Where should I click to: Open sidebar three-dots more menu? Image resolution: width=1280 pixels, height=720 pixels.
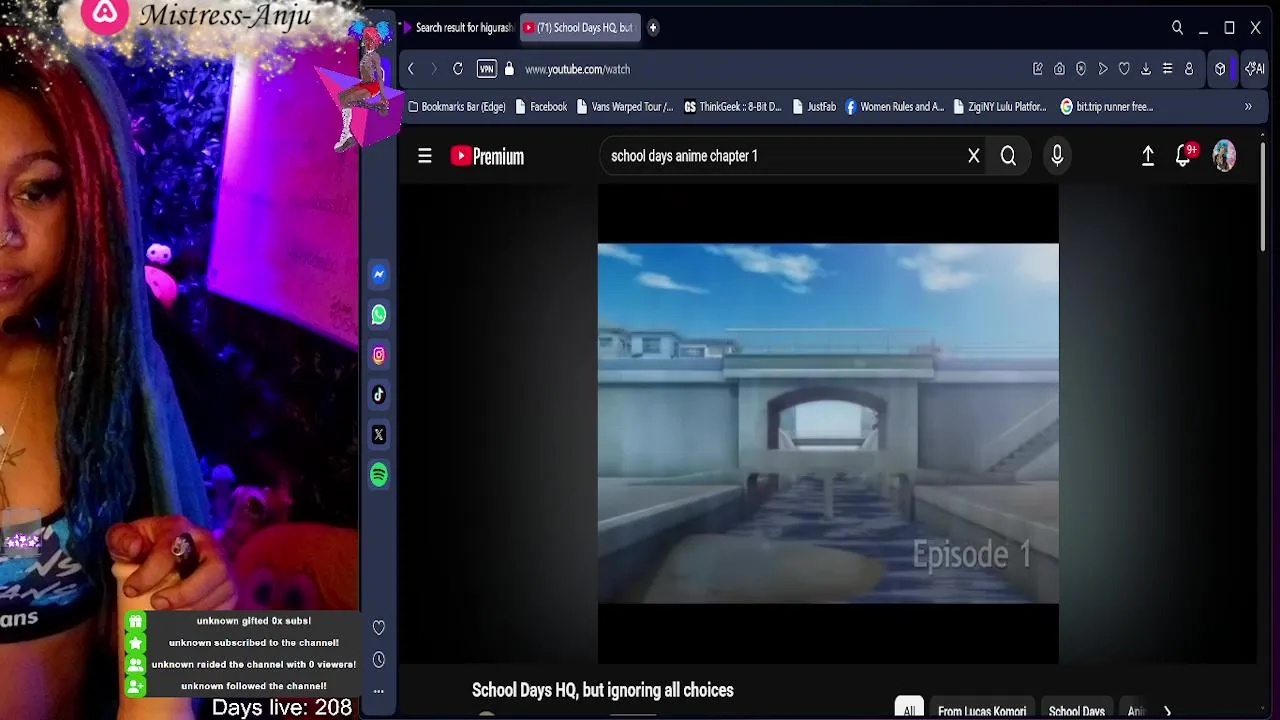tap(379, 691)
